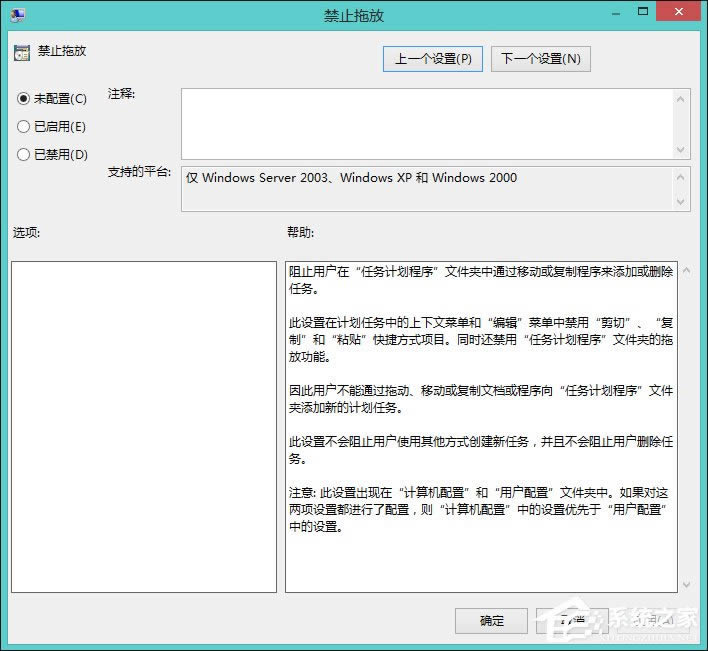Viewport: 708px width, 651px height.
Task: Close the 禁止拖放 dialog window
Action: (x=678, y=11)
